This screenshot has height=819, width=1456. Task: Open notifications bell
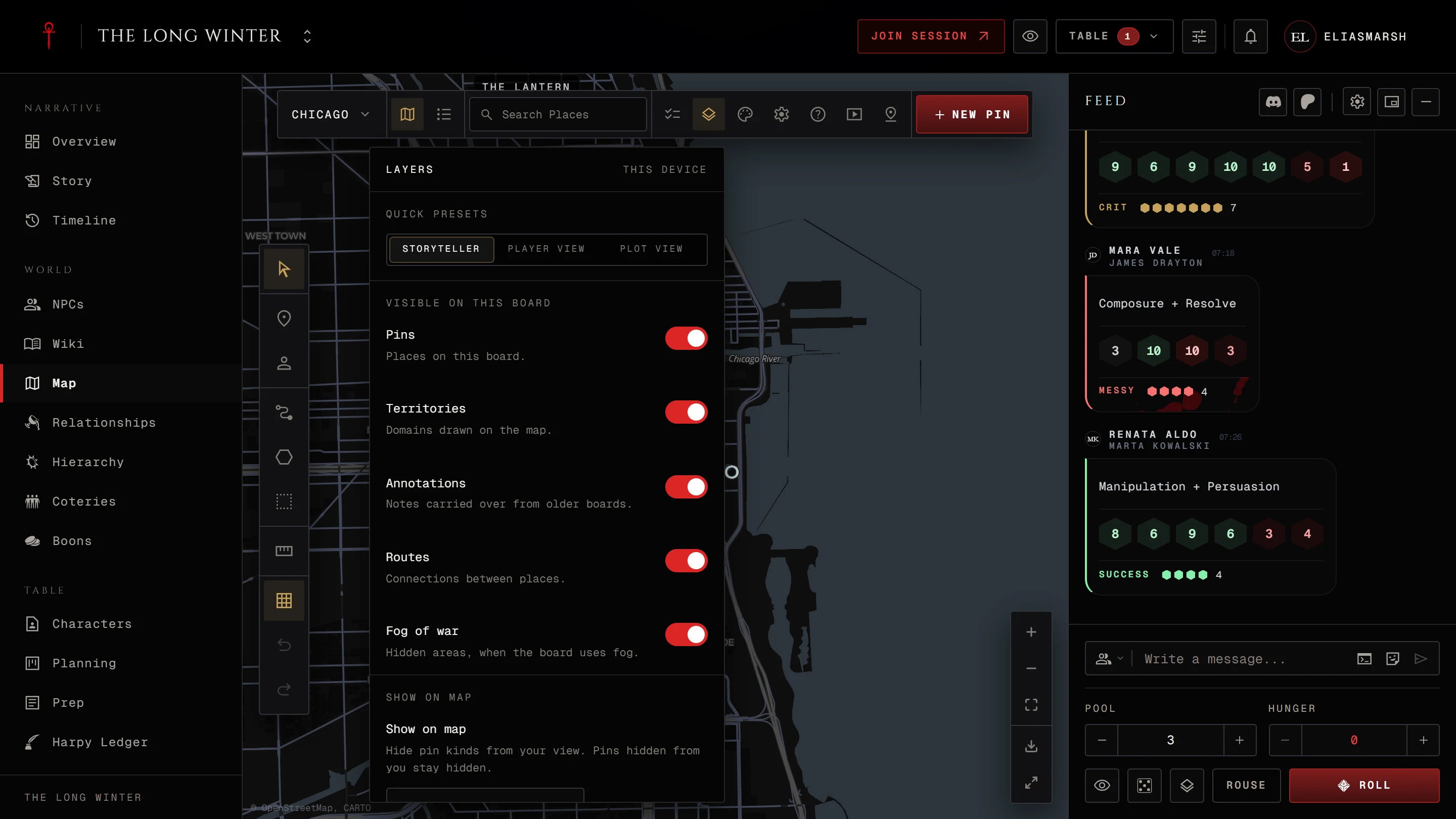(x=1250, y=36)
